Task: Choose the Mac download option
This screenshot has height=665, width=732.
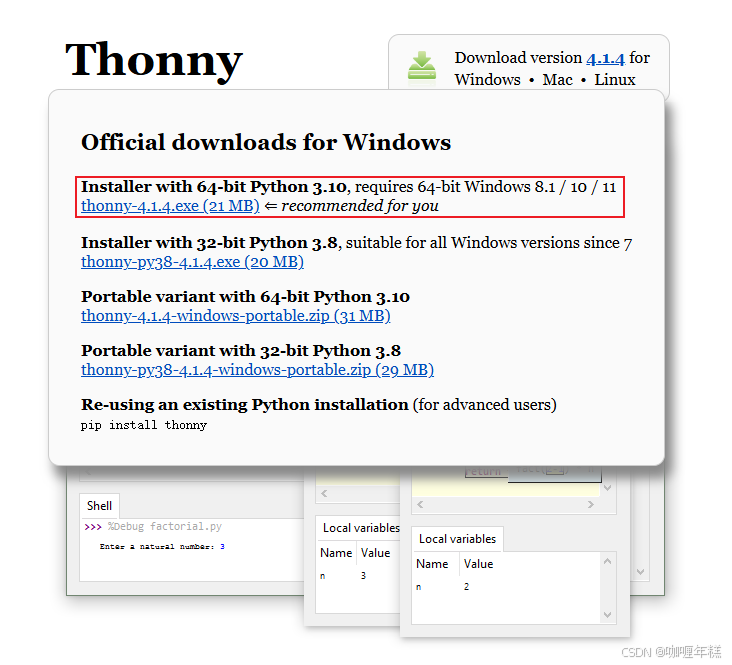Action: (x=557, y=80)
